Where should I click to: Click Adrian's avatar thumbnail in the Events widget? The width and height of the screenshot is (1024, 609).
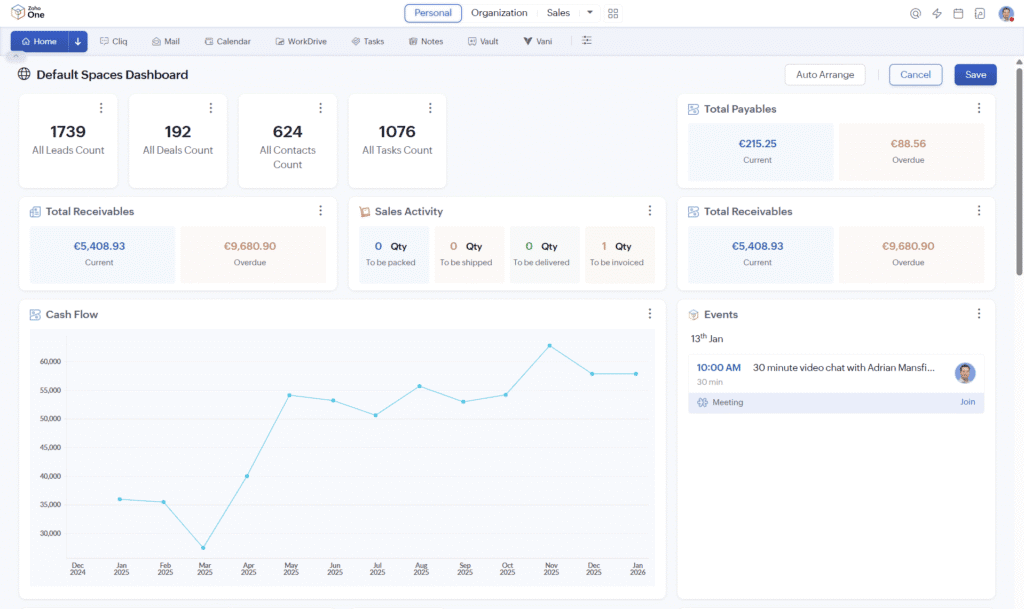[965, 373]
